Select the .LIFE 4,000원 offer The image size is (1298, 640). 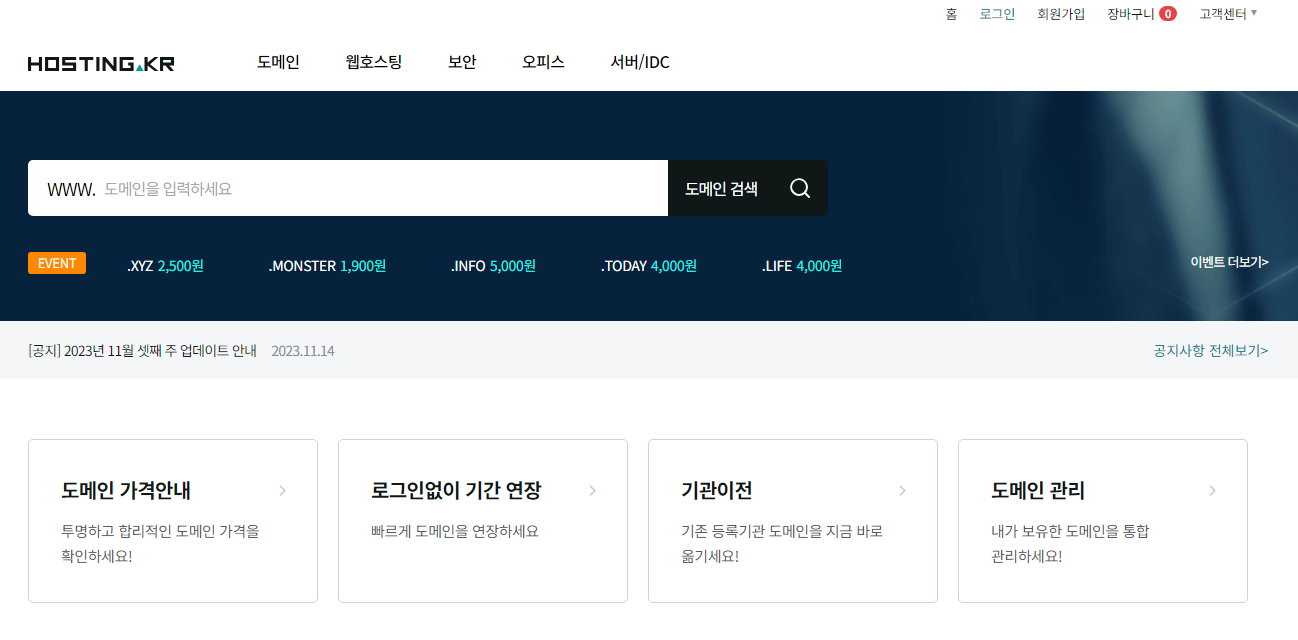pos(802,266)
